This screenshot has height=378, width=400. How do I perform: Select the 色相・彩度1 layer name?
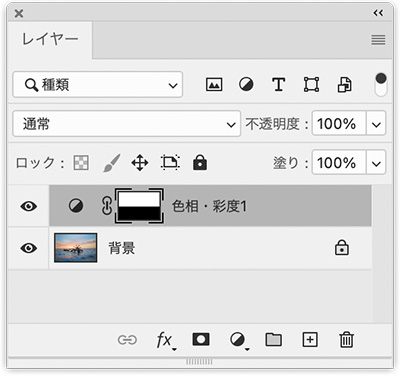[209, 206]
